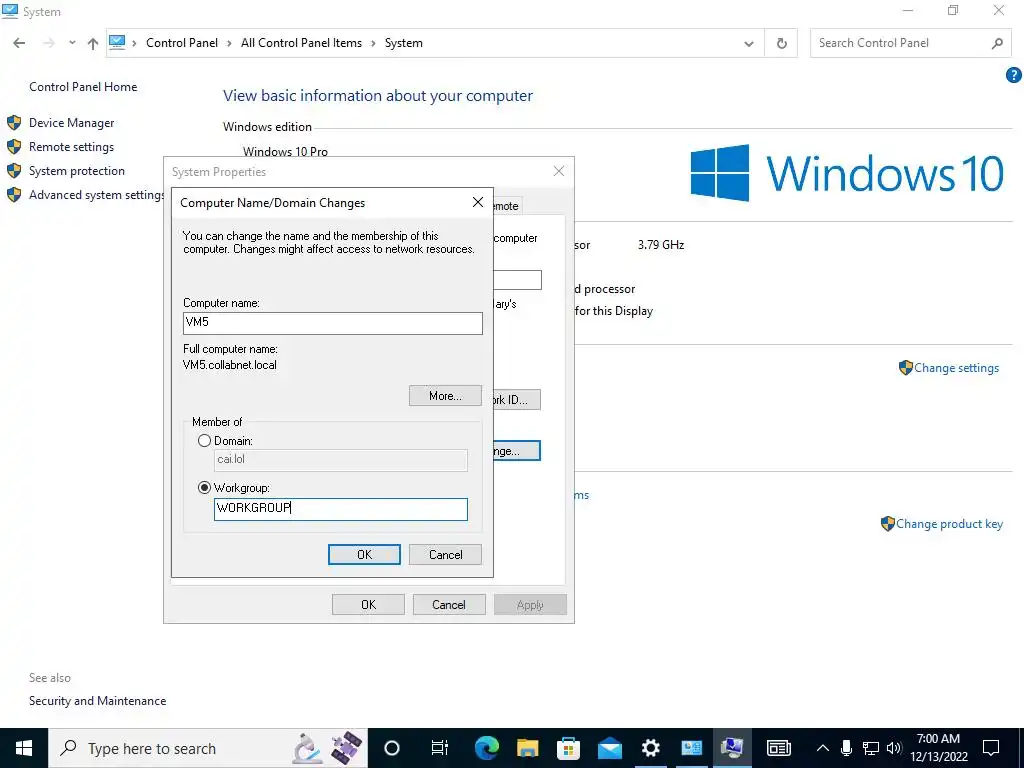The width and height of the screenshot is (1024, 768).
Task: Expand the chevron after Control Panel breadcrumb
Action: tap(229, 43)
